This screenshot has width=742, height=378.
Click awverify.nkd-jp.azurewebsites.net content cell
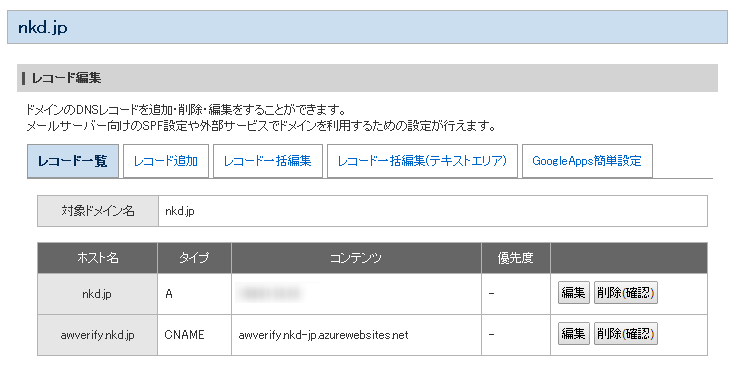(356, 335)
